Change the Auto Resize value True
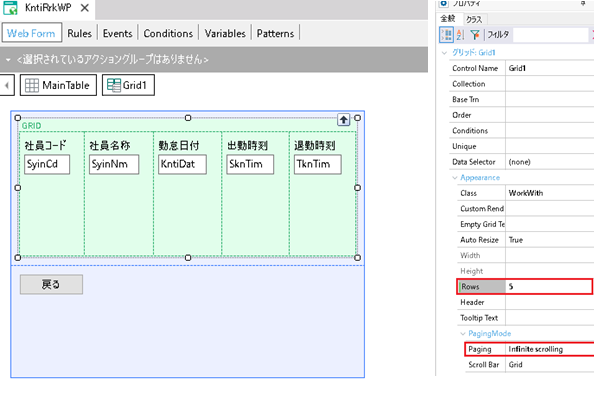 click(x=550, y=240)
